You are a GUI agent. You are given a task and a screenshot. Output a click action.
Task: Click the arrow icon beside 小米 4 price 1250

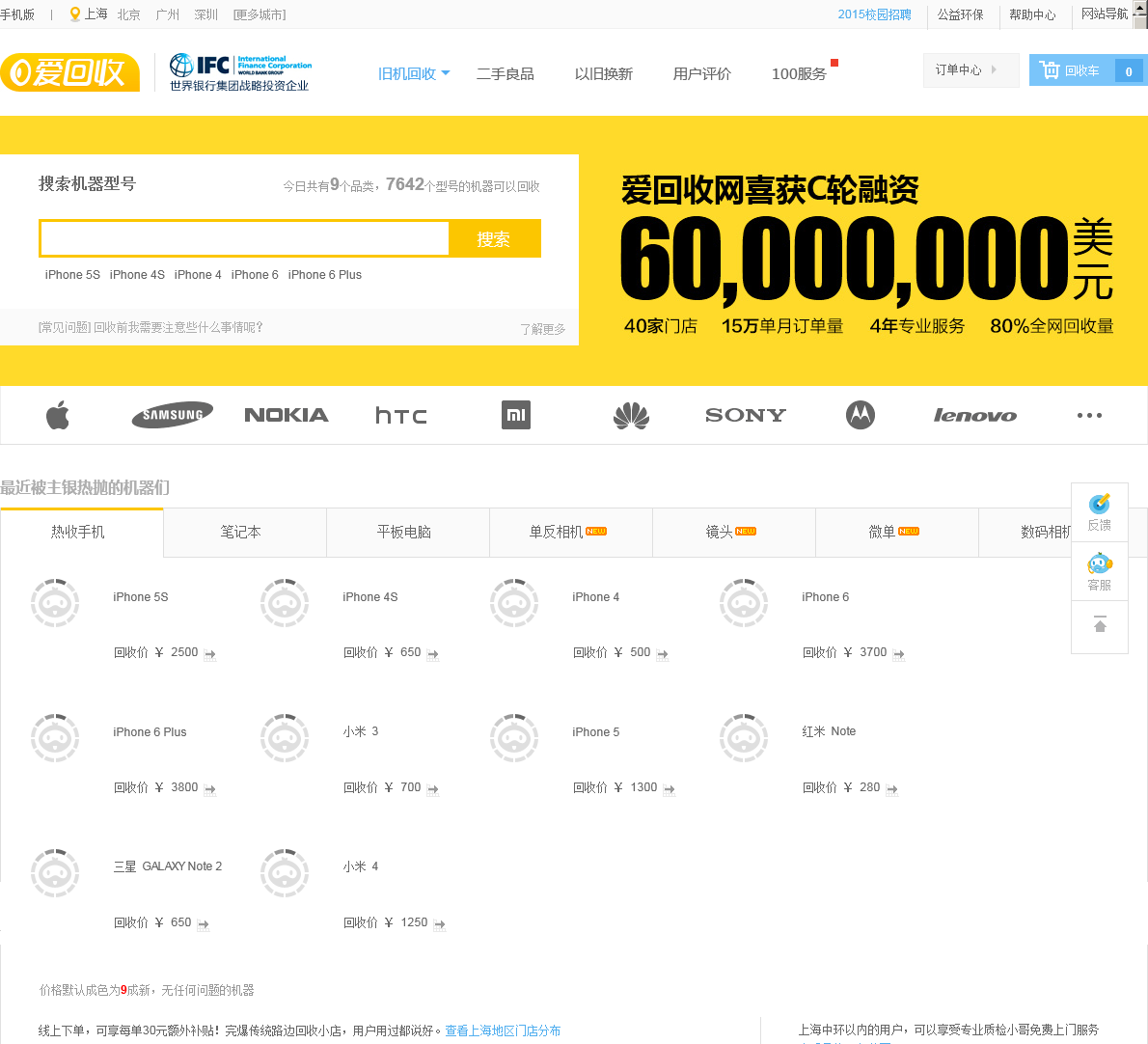[439, 924]
